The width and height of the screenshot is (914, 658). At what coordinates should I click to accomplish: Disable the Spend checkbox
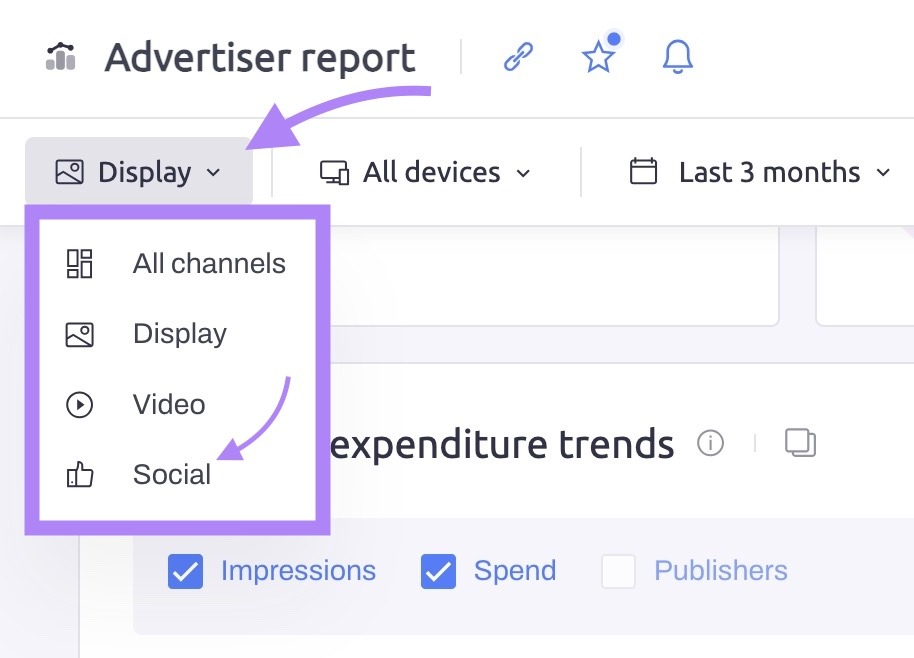point(438,571)
